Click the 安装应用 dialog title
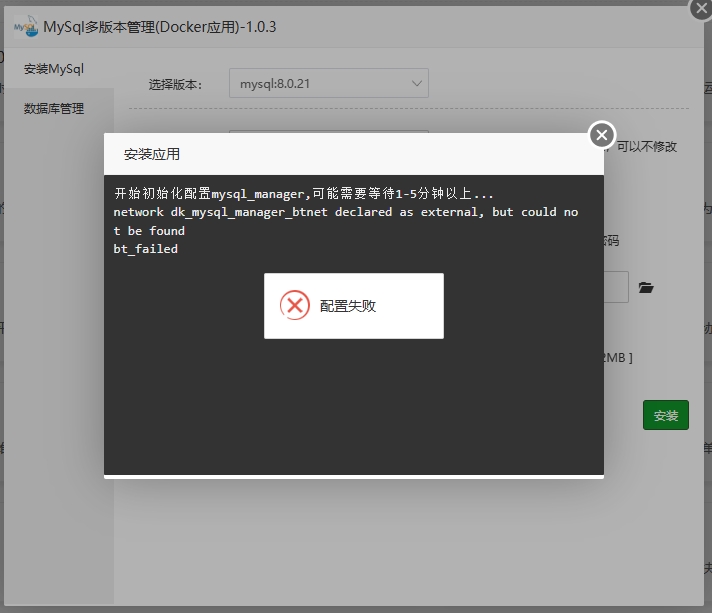Image resolution: width=712 pixels, height=613 pixels. (x=152, y=154)
